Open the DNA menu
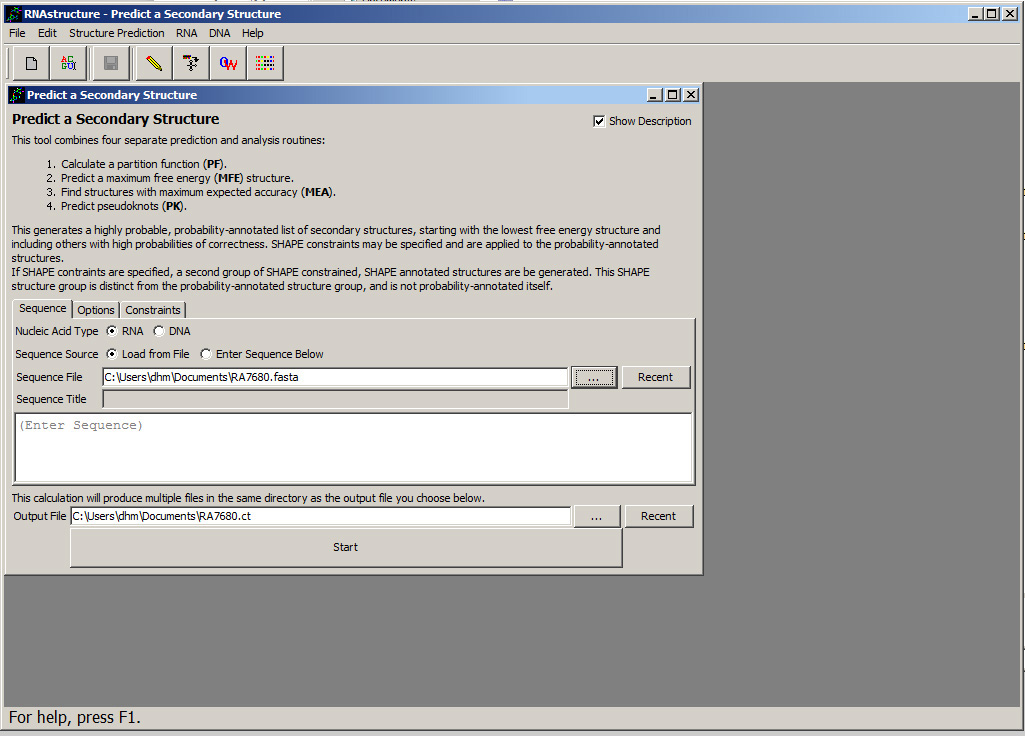The width and height of the screenshot is (1025, 736). pyautogui.click(x=220, y=33)
